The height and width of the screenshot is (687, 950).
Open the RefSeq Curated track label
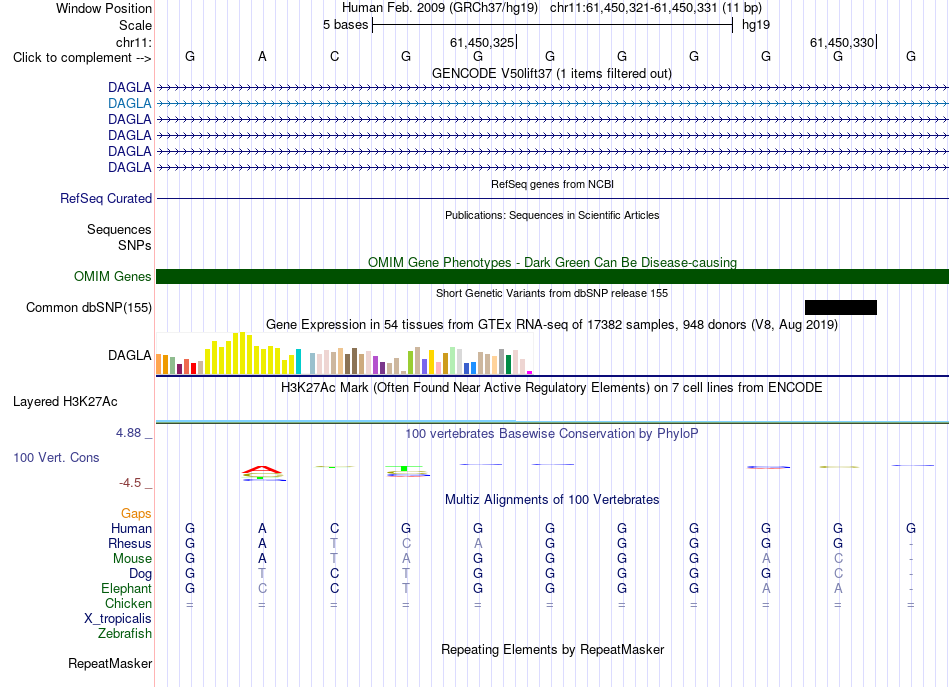[106, 198]
